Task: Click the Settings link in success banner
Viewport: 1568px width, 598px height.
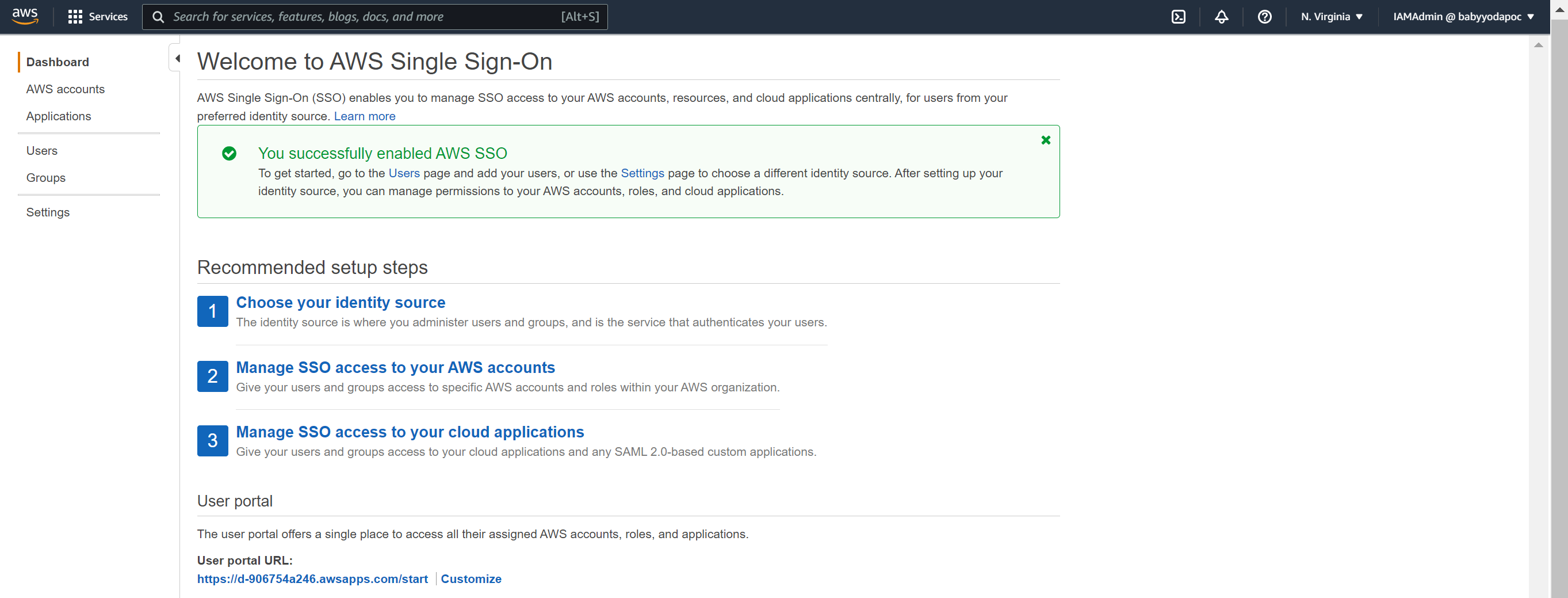Action: click(x=642, y=173)
